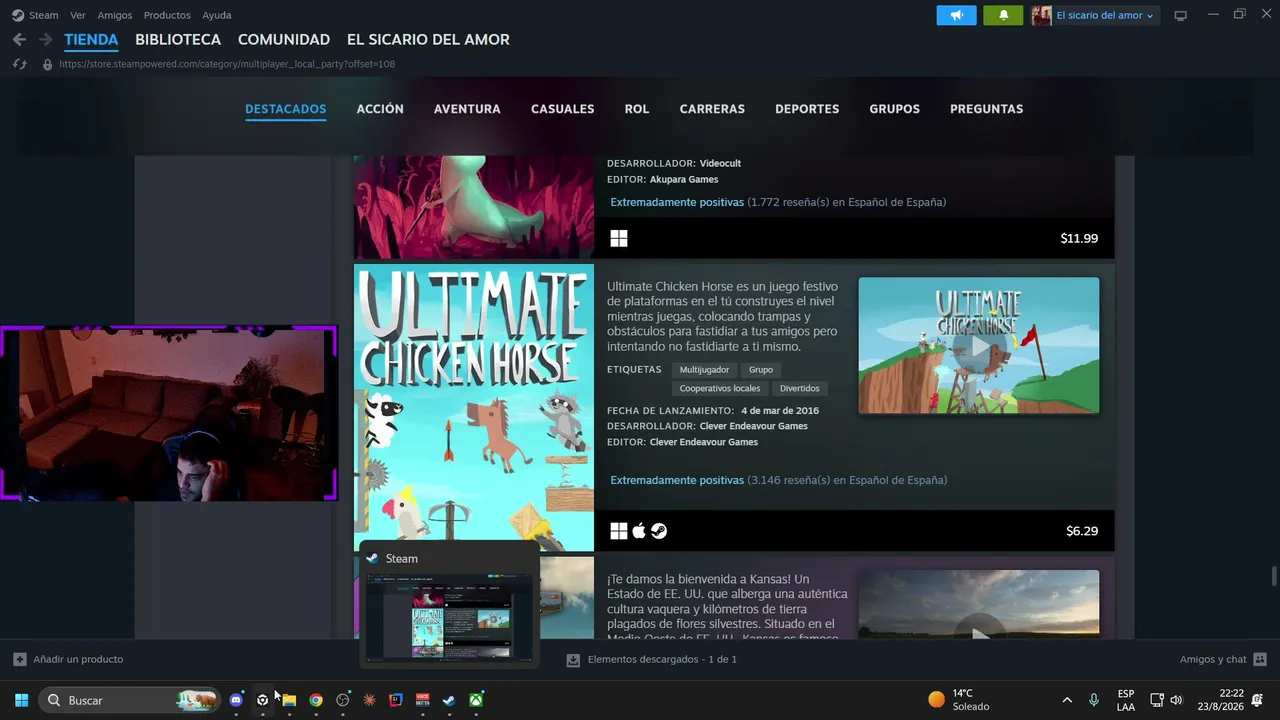Viewport: 1280px width, 720px height.
Task: Open the Steam announcements megaphone button
Action: [x=956, y=15]
